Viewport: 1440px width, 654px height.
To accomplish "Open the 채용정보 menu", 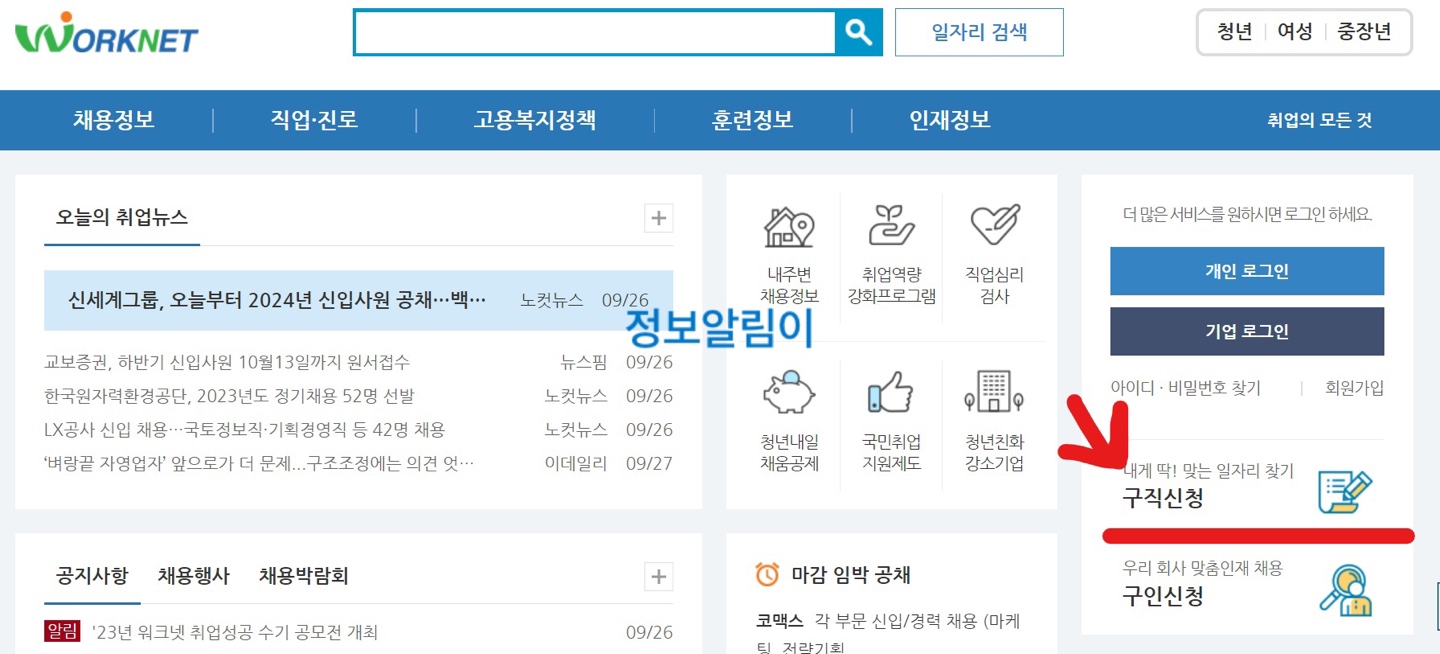I will click(113, 120).
